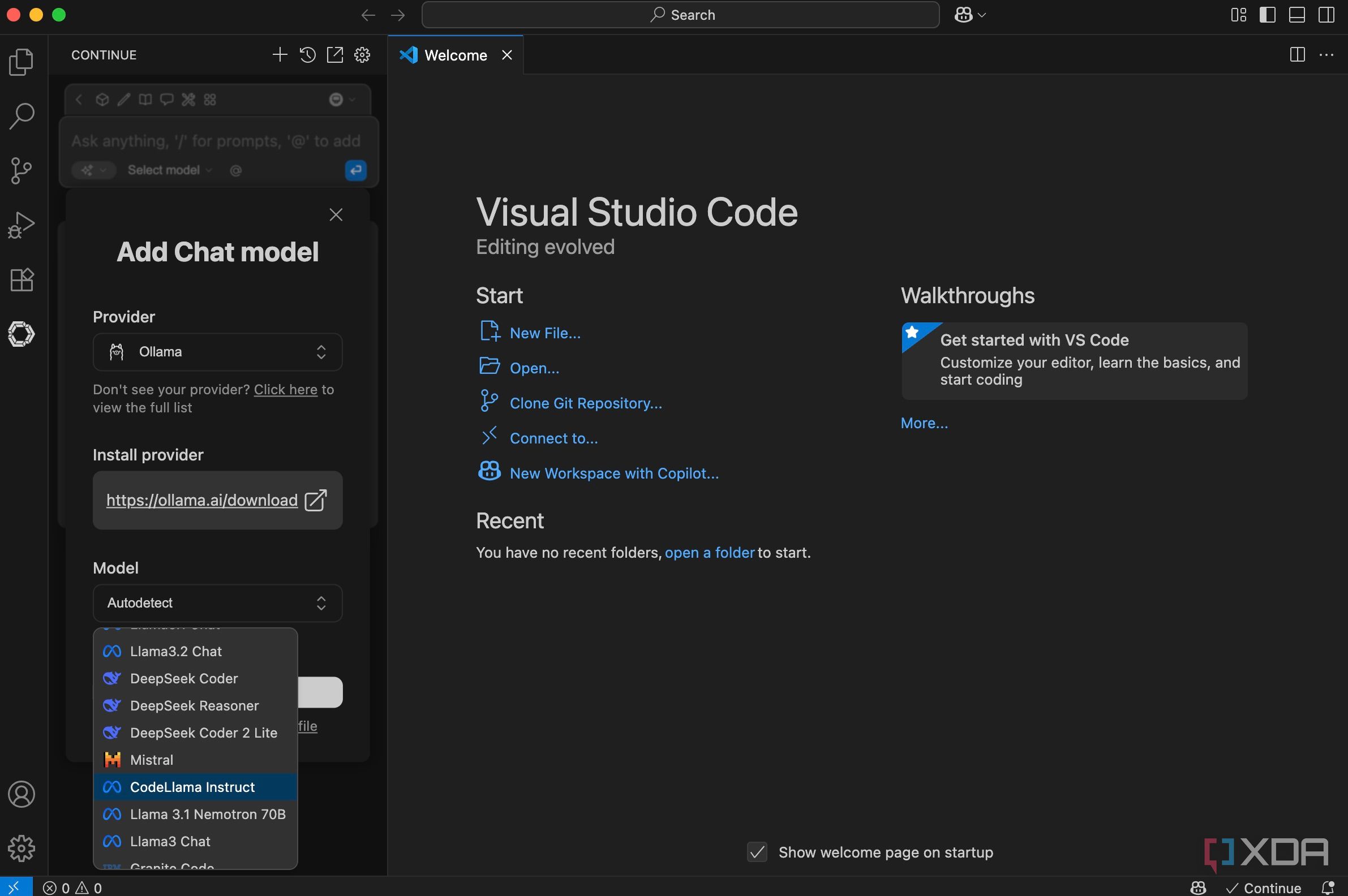Viewport: 1348px width, 896px height.
Task: Toggle the bottom panel layout button
Action: pos(1297,15)
